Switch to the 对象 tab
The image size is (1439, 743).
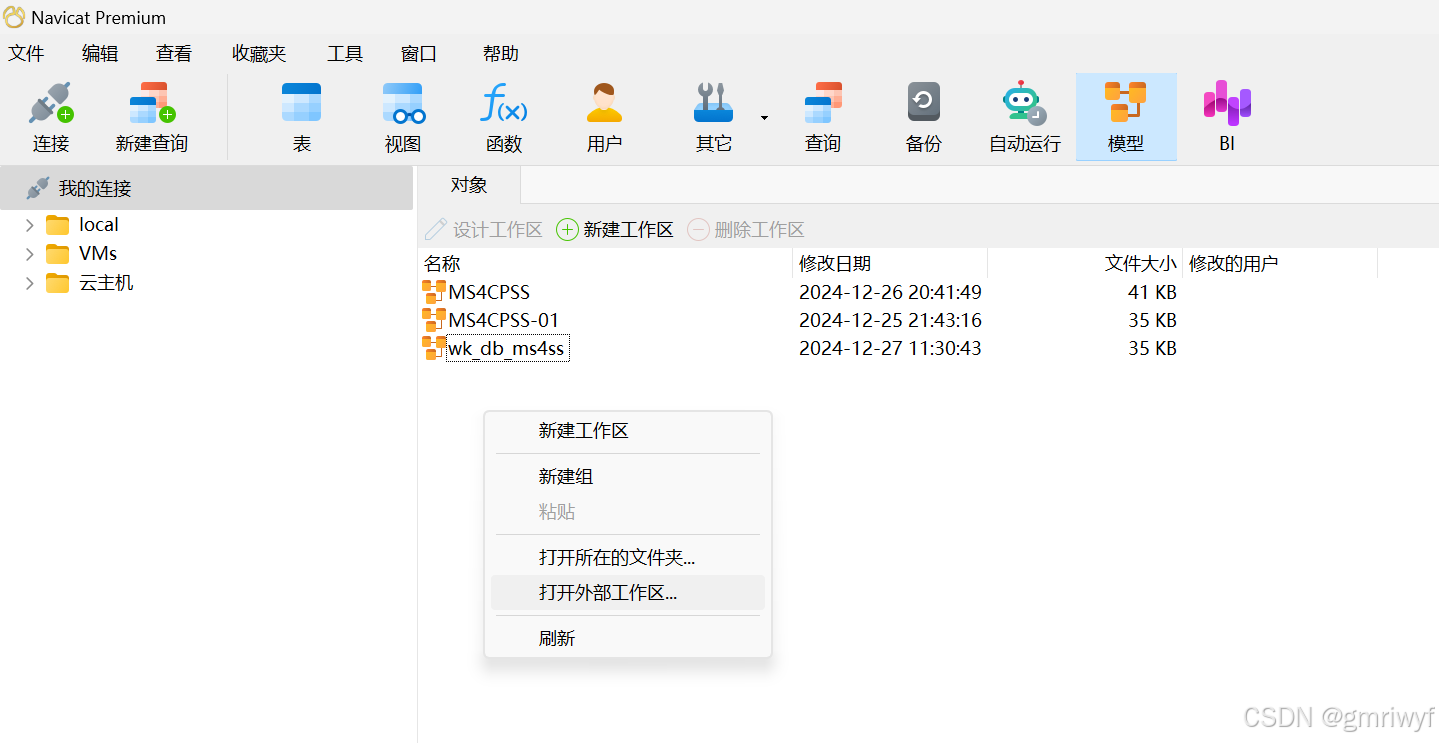coord(469,185)
